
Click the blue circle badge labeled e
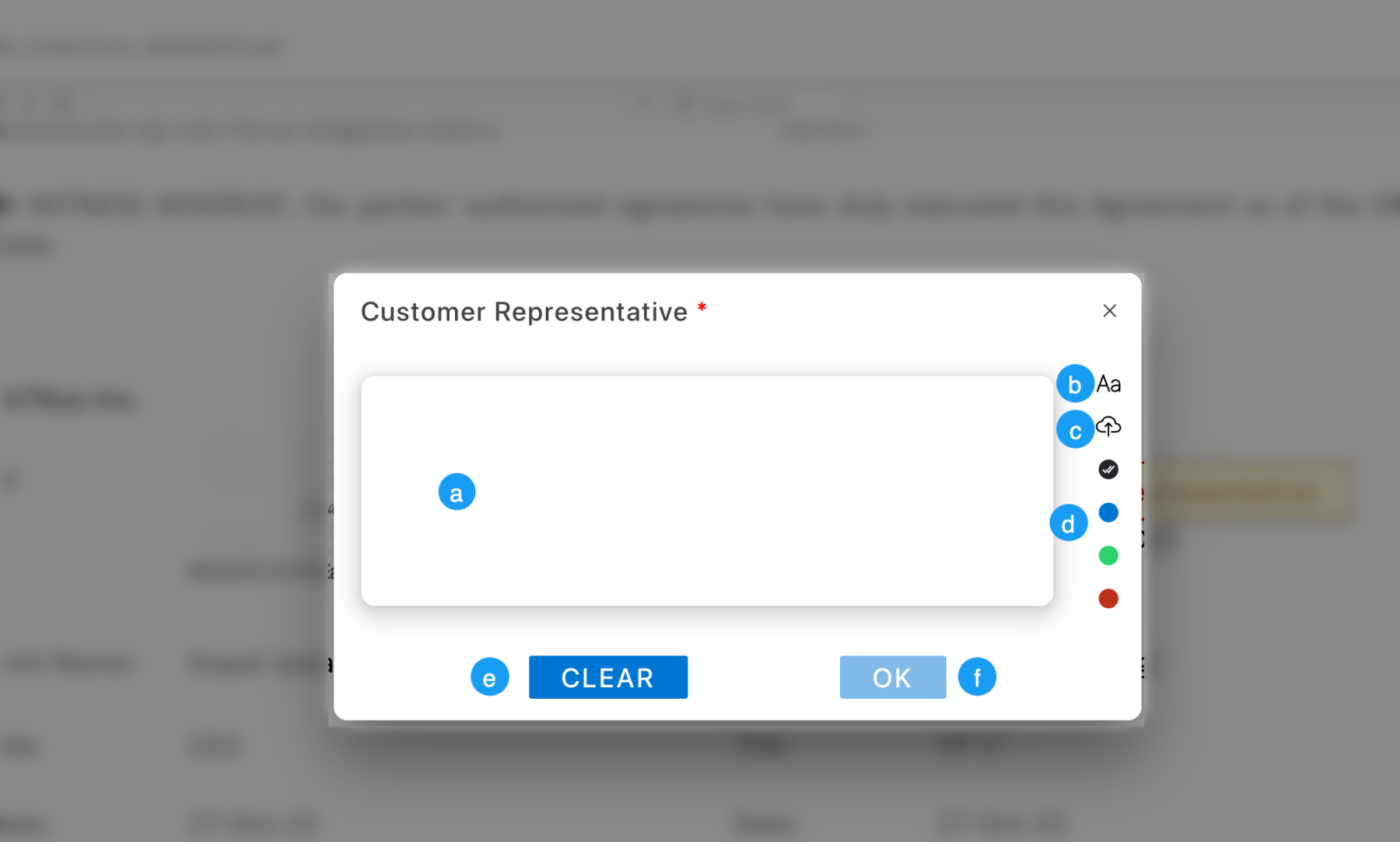tap(490, 677)
